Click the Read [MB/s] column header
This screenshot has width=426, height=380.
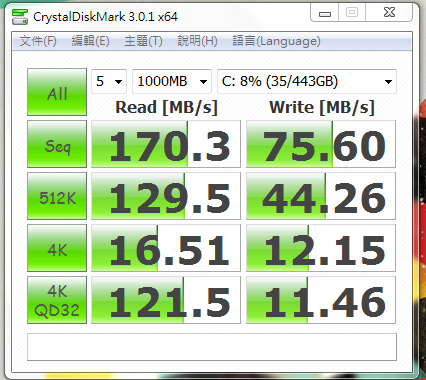pyautogui.click(x=166, y=108)
